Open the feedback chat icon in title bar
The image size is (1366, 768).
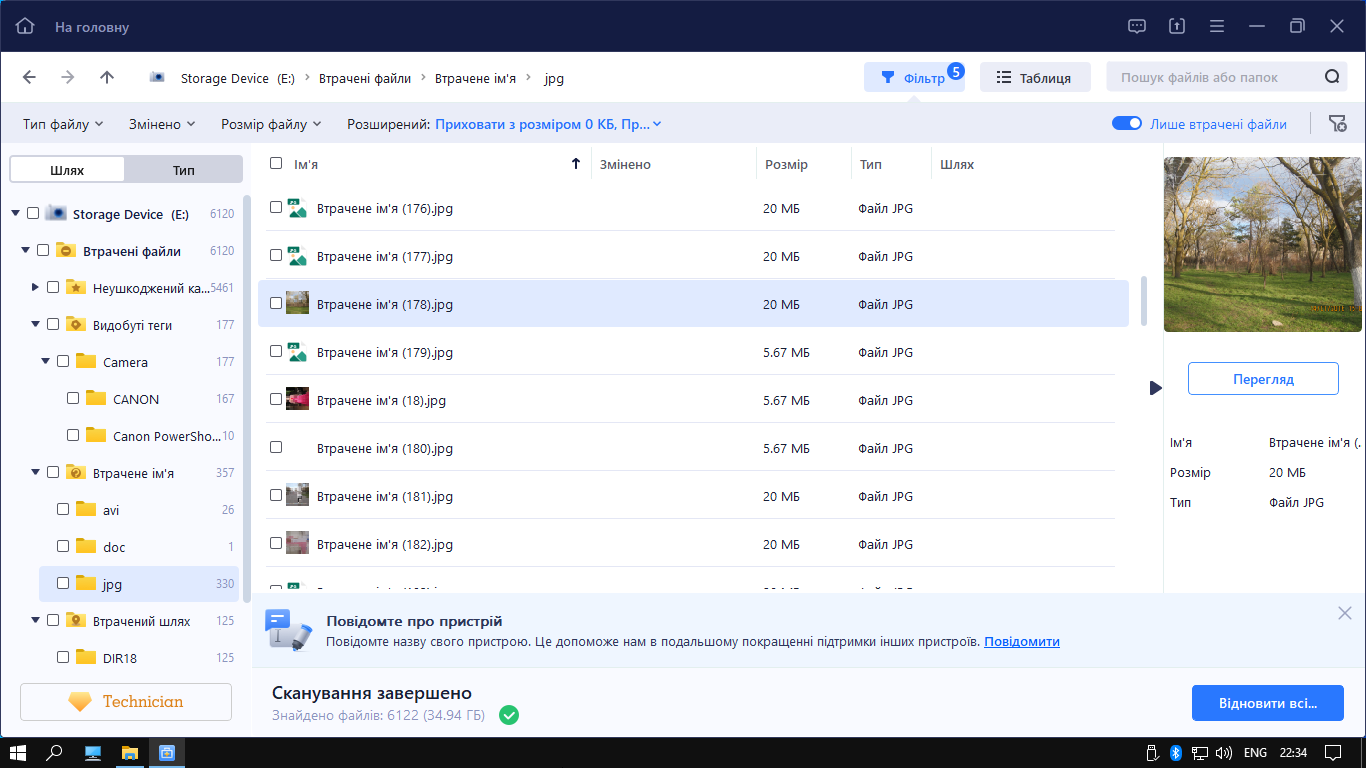(x=1137, y=27)
